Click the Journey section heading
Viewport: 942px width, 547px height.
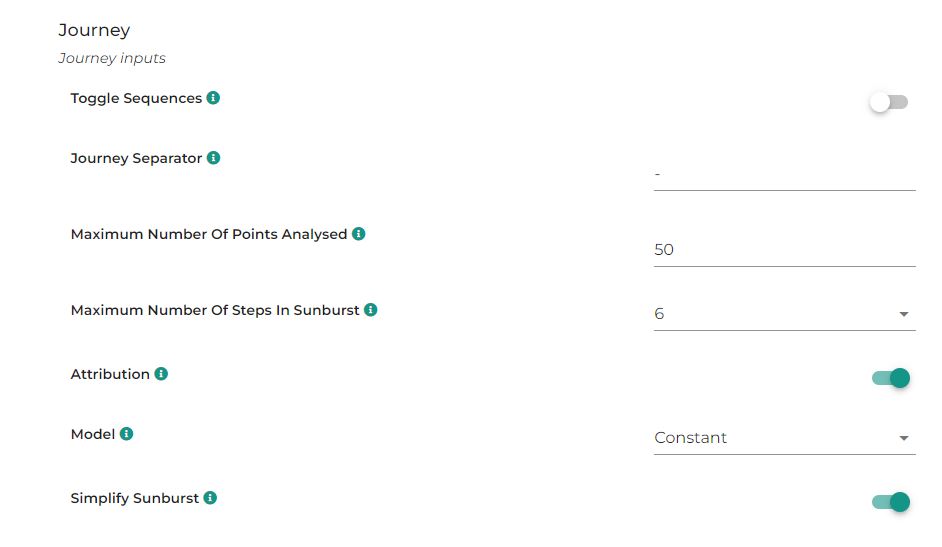[x=94, y=30]
